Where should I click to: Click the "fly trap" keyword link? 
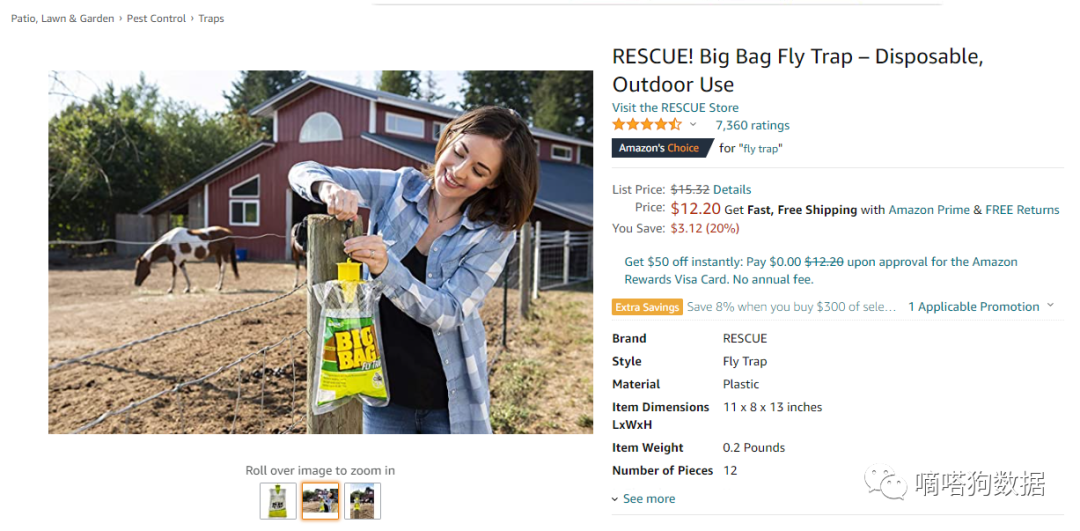coord(761,148)
